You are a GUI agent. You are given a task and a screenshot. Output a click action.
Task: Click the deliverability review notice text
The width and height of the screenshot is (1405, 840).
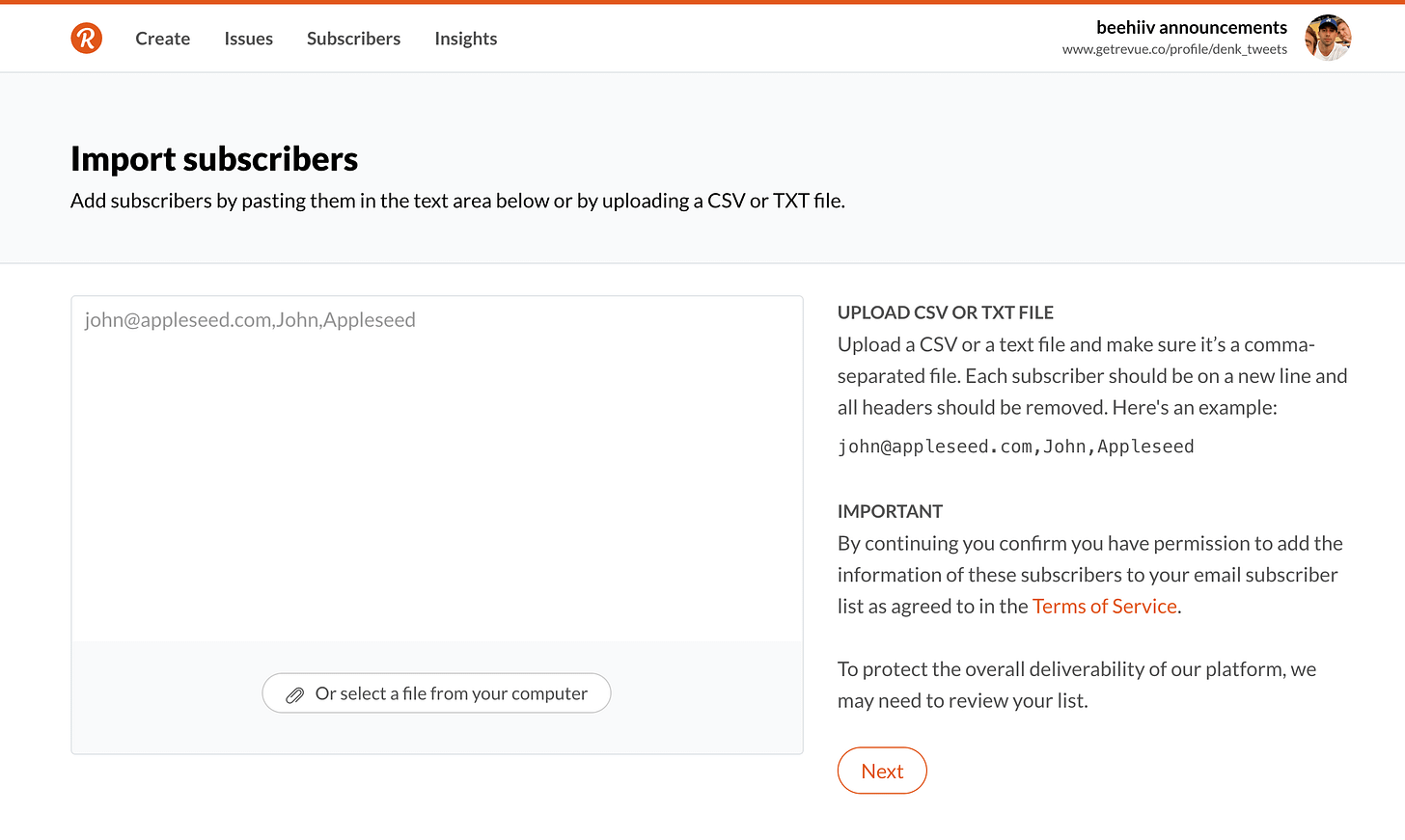[x=1077, y=685]
